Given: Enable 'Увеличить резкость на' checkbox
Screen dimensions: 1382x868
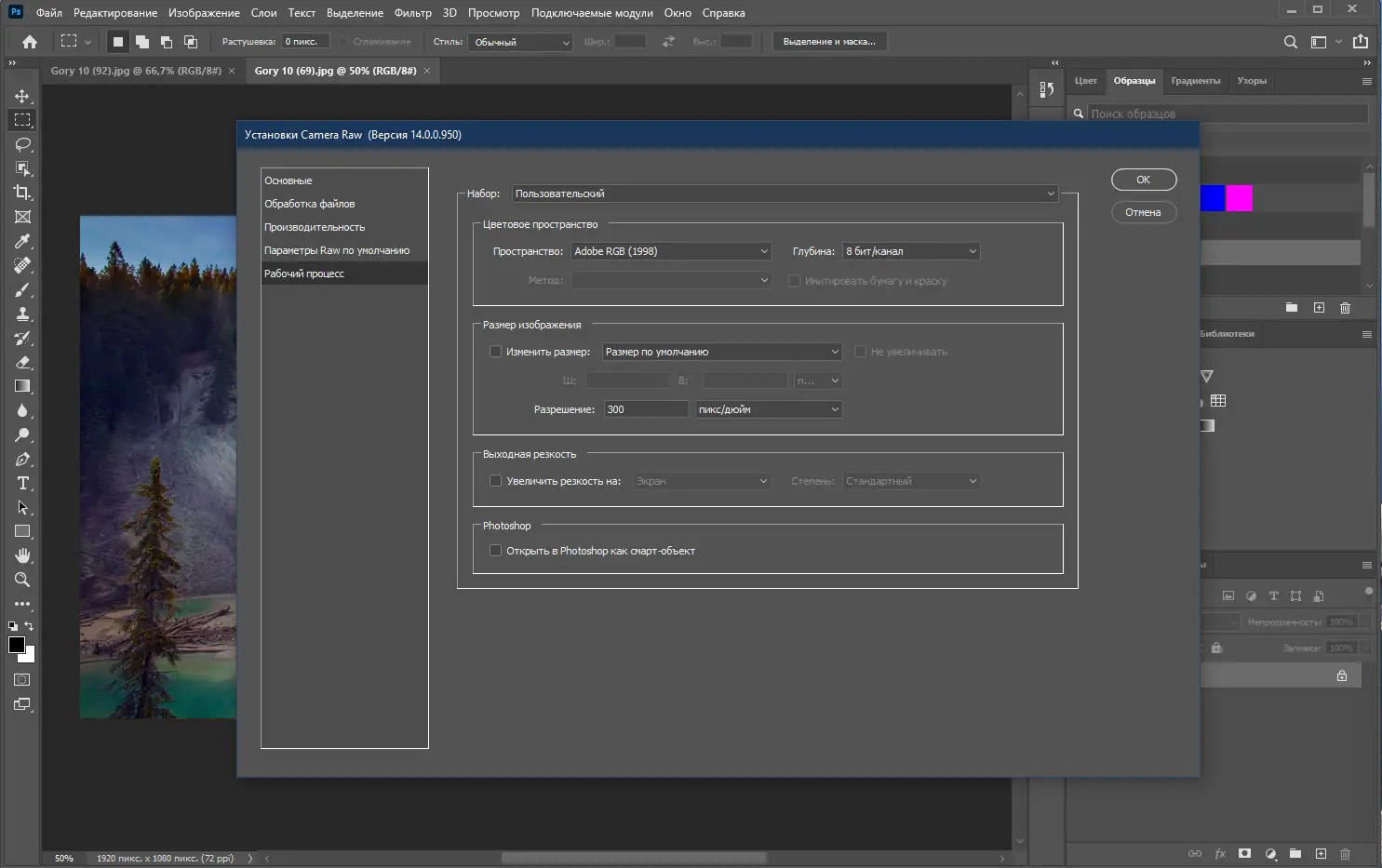Looking at the screenshot, I should point(496,481).
